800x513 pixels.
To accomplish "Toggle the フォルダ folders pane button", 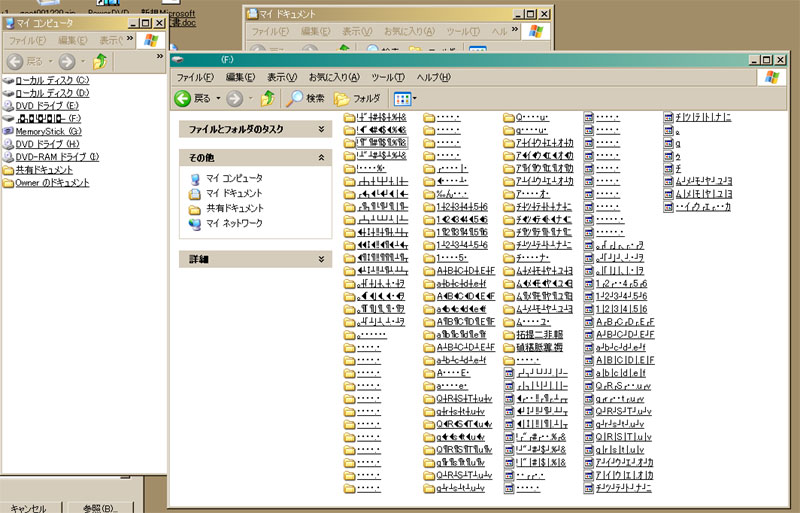I will (357, 98).
